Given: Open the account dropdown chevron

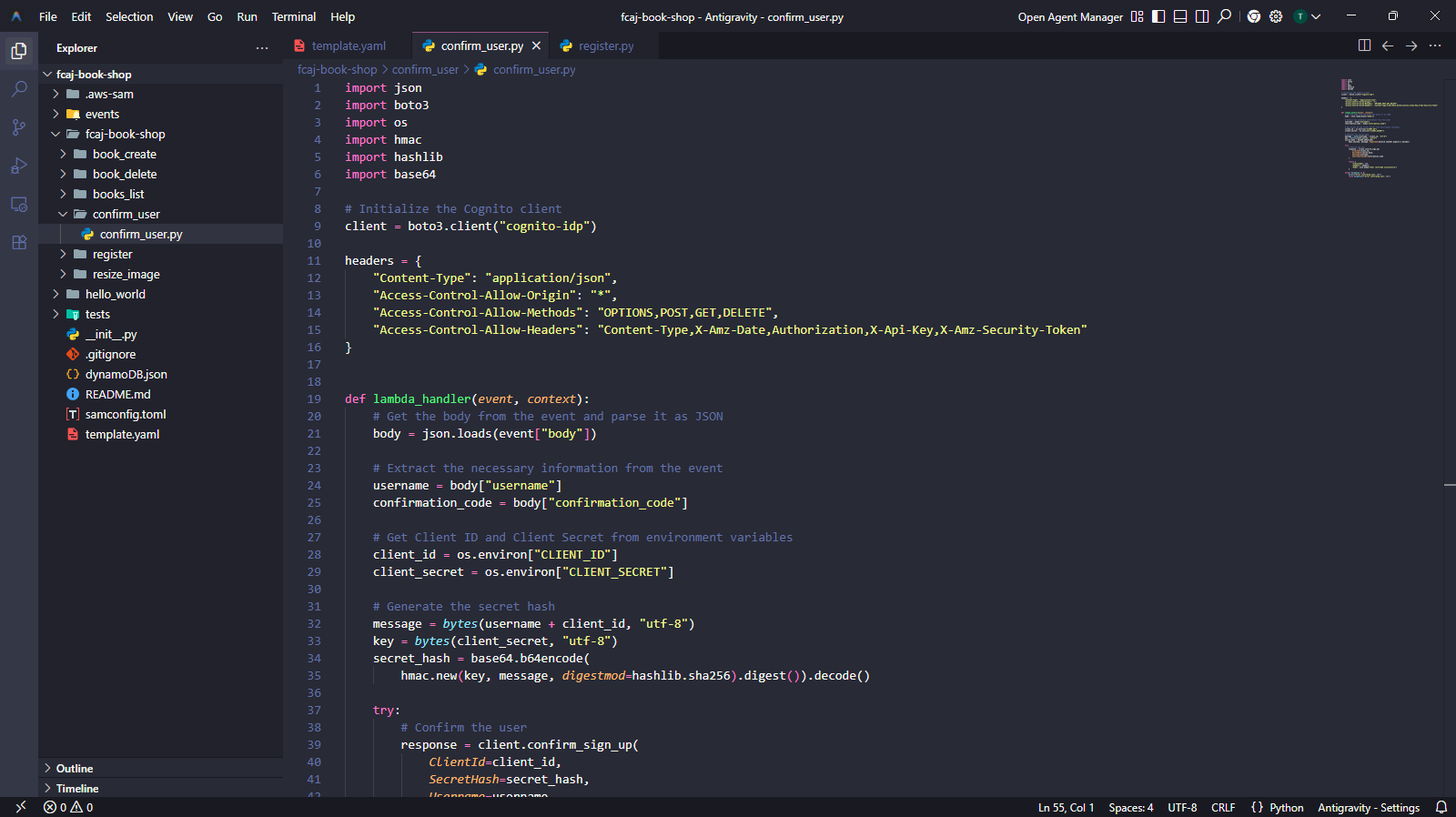Looking at the screenshot, I should click(1316, 16).
